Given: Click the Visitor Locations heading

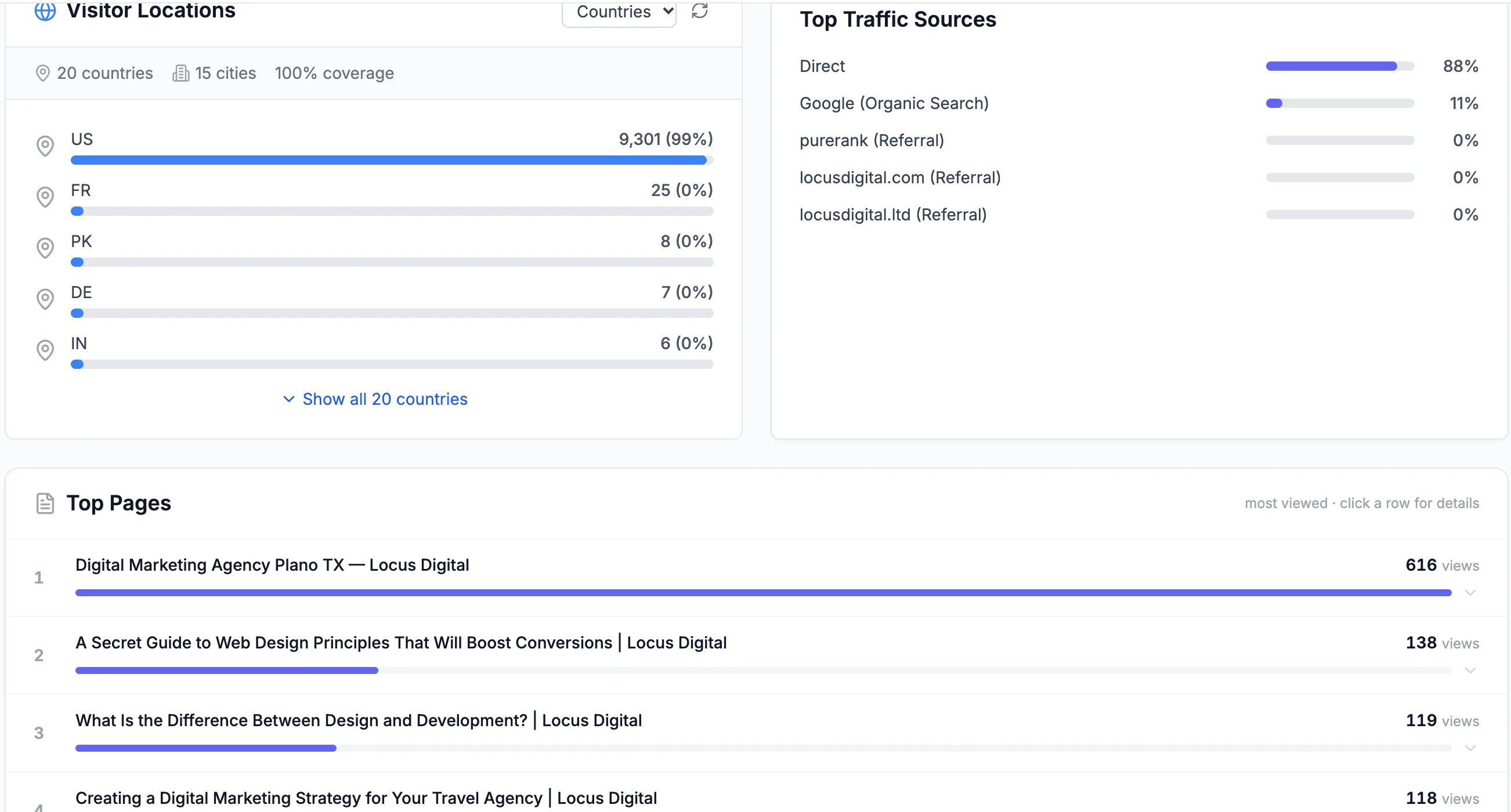Looking at the screenshot, I should point(151,10).
